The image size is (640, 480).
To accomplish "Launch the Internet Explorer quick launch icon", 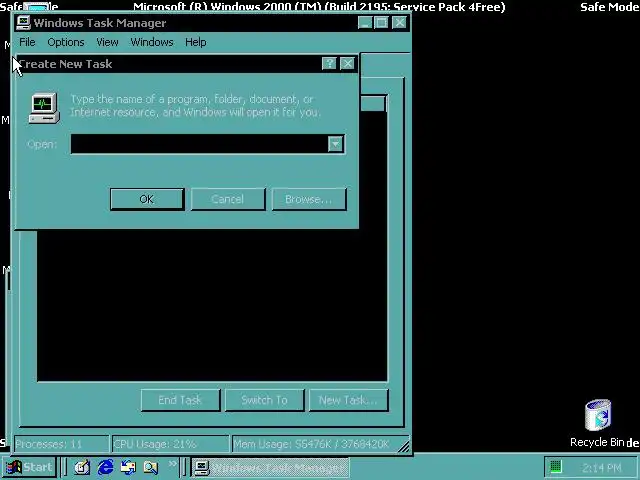I will point(105,467).
